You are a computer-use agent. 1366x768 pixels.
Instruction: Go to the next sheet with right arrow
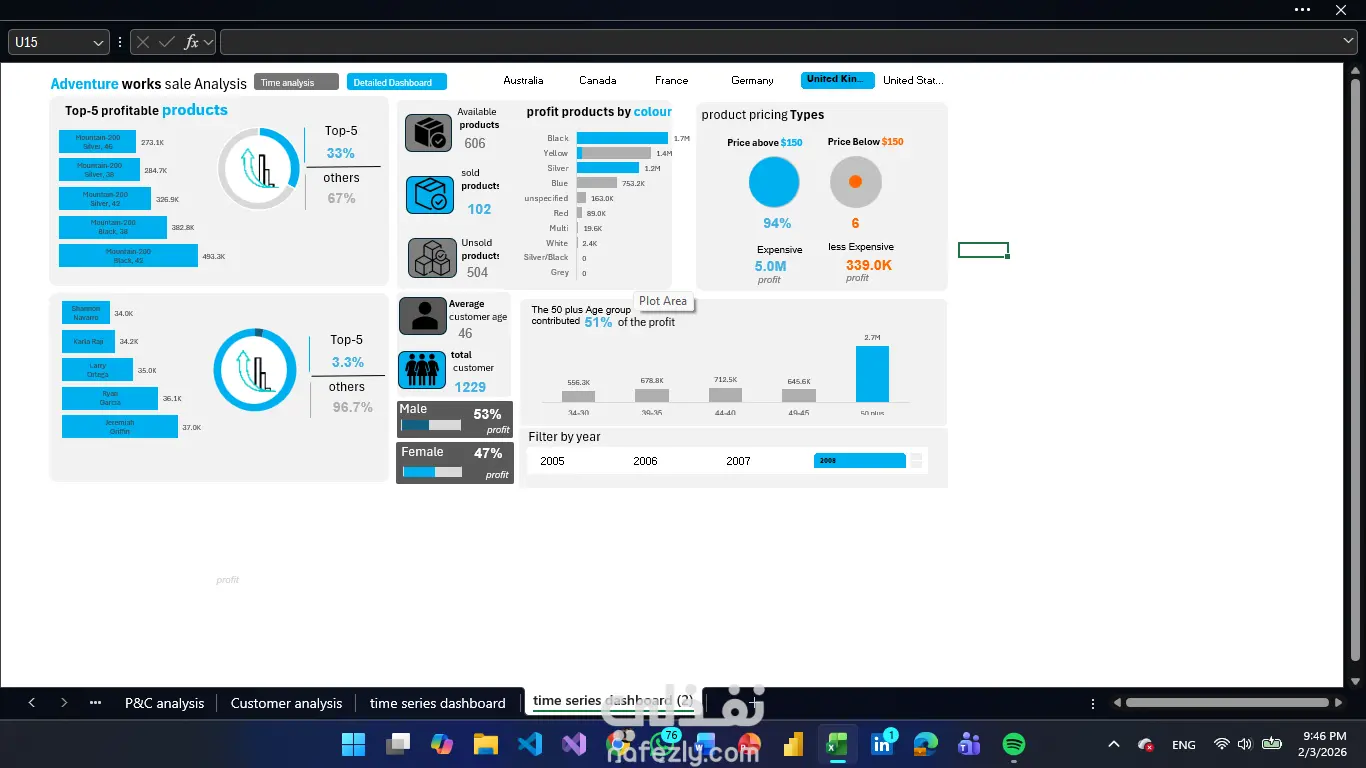(x=64, y=703)
